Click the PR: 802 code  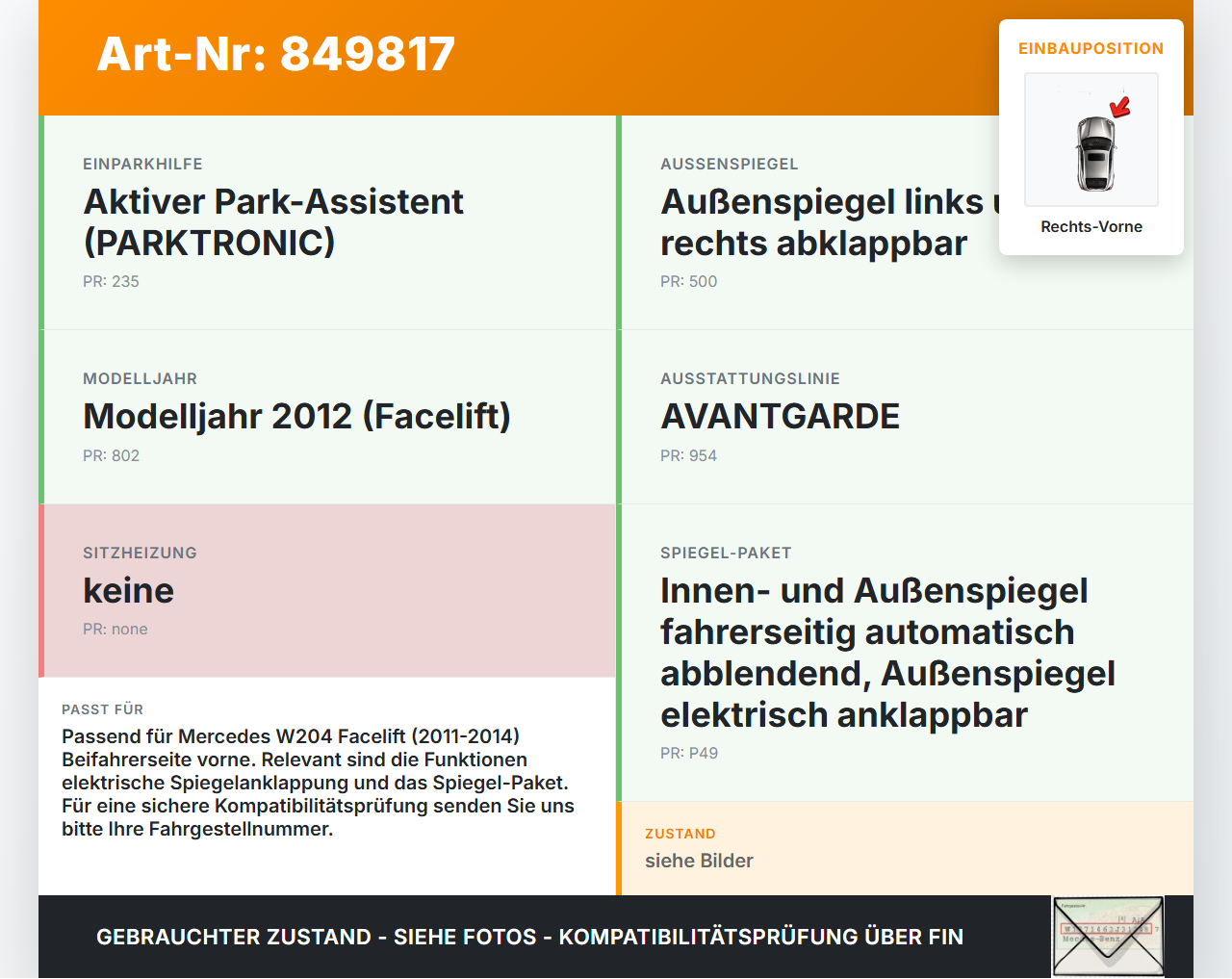[111, 456]
